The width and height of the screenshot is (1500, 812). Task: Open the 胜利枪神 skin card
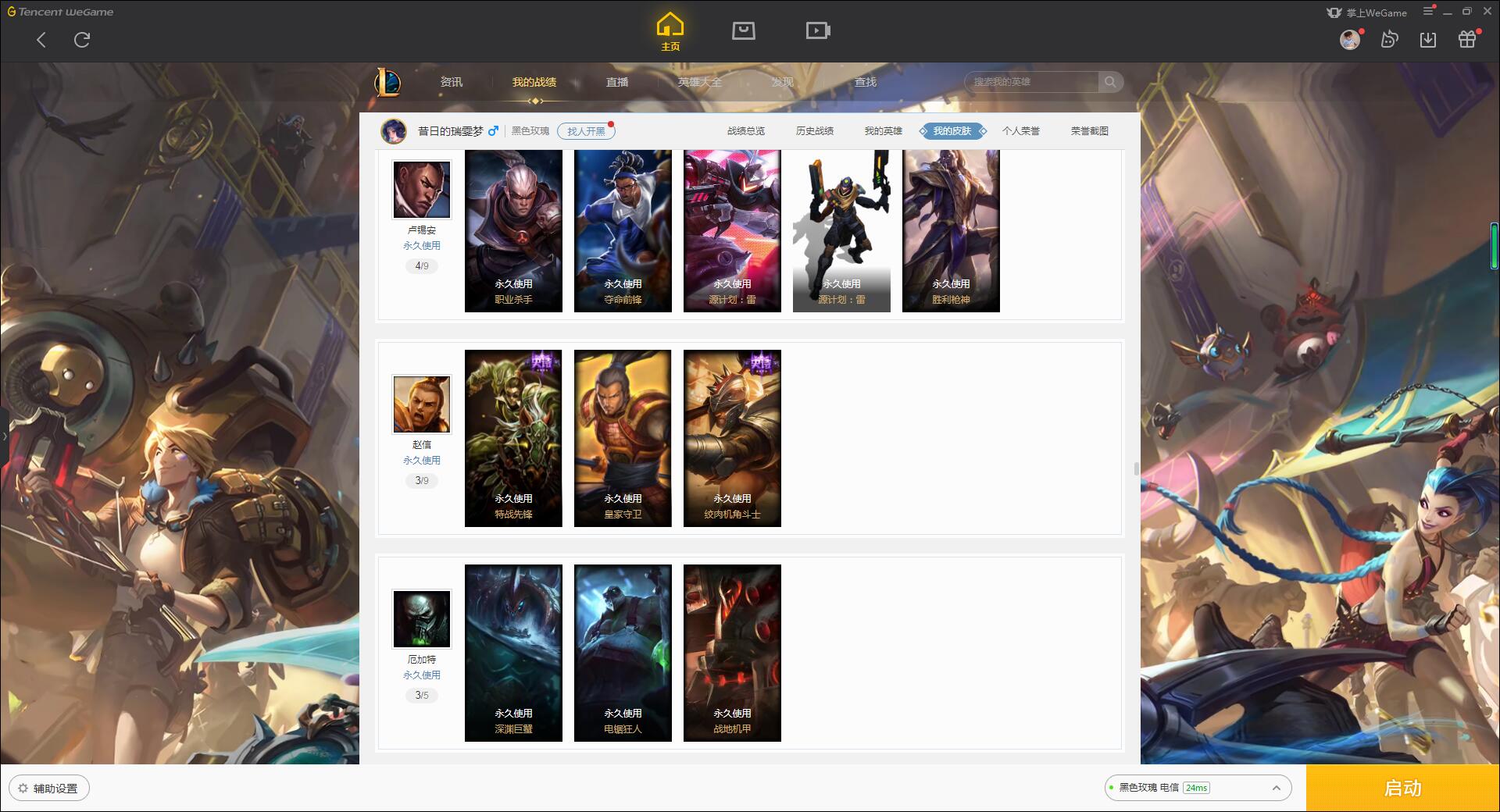[x=951, y=231]
